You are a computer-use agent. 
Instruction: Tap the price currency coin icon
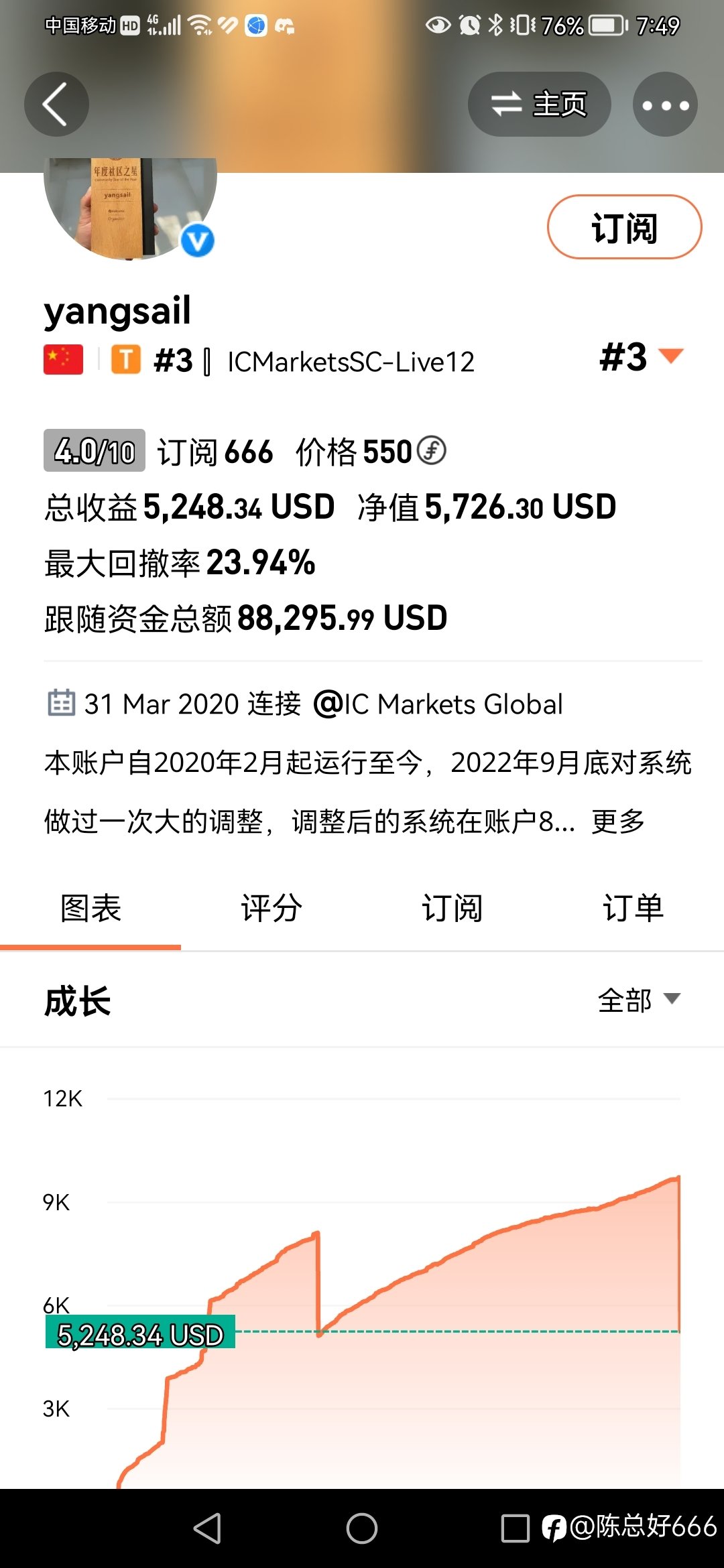click(x=431, y=450)
